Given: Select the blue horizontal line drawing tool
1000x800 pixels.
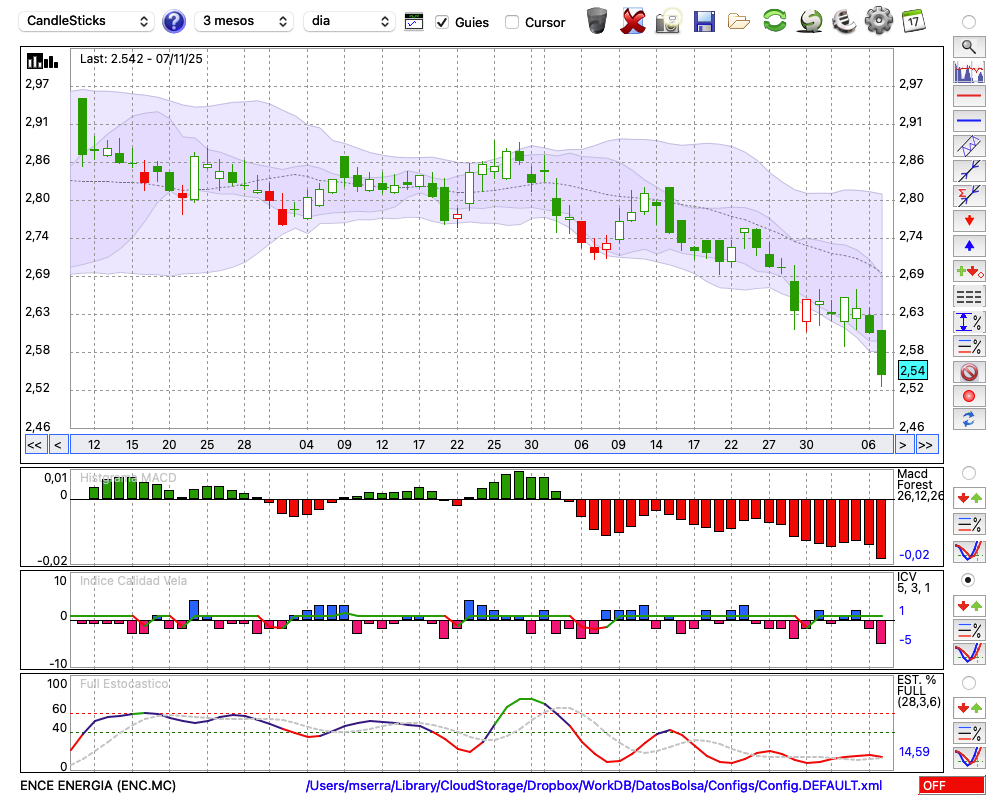Looking at the screenshot, I should click(x=968, y=121).
